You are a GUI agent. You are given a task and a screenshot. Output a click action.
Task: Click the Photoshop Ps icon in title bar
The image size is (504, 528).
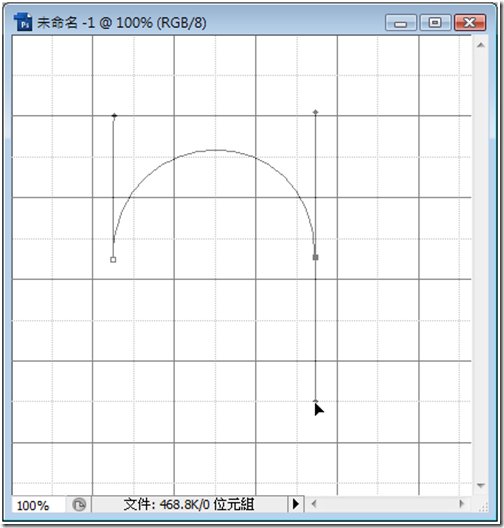click(x=23, y=22)
